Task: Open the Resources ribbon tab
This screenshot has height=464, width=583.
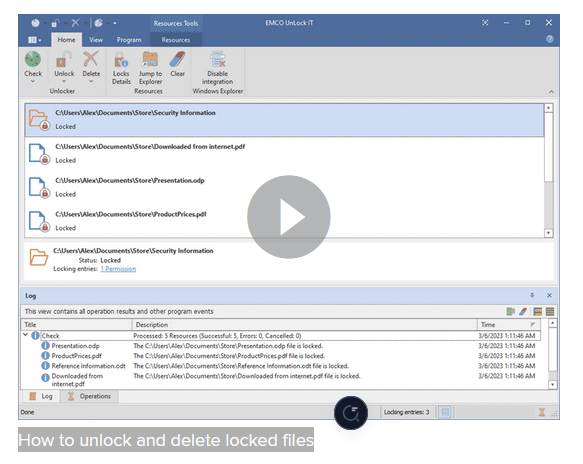Action: (176, 39)
